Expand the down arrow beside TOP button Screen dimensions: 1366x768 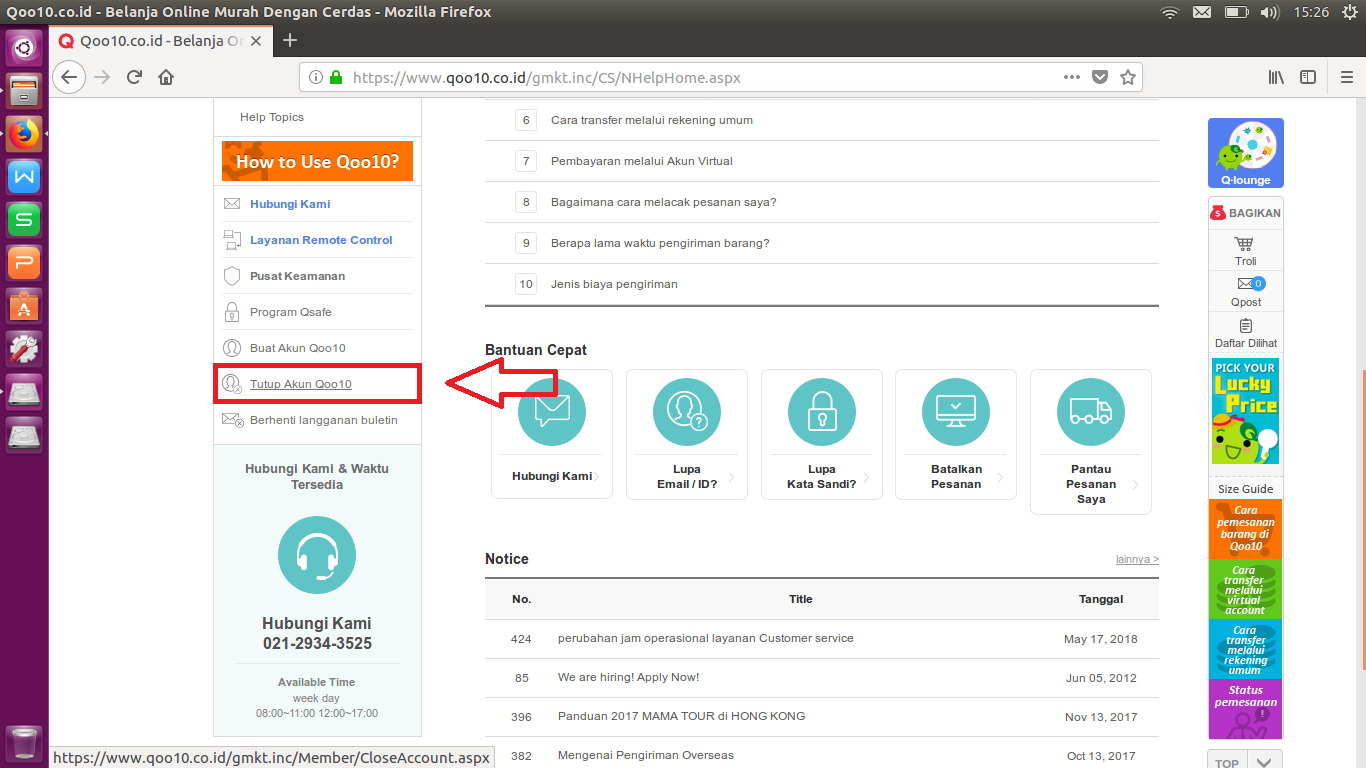[1264, 762]
